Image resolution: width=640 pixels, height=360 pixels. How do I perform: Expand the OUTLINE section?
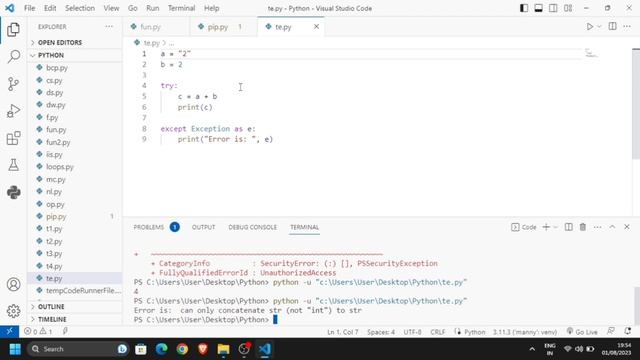click(x=75, y=307)
